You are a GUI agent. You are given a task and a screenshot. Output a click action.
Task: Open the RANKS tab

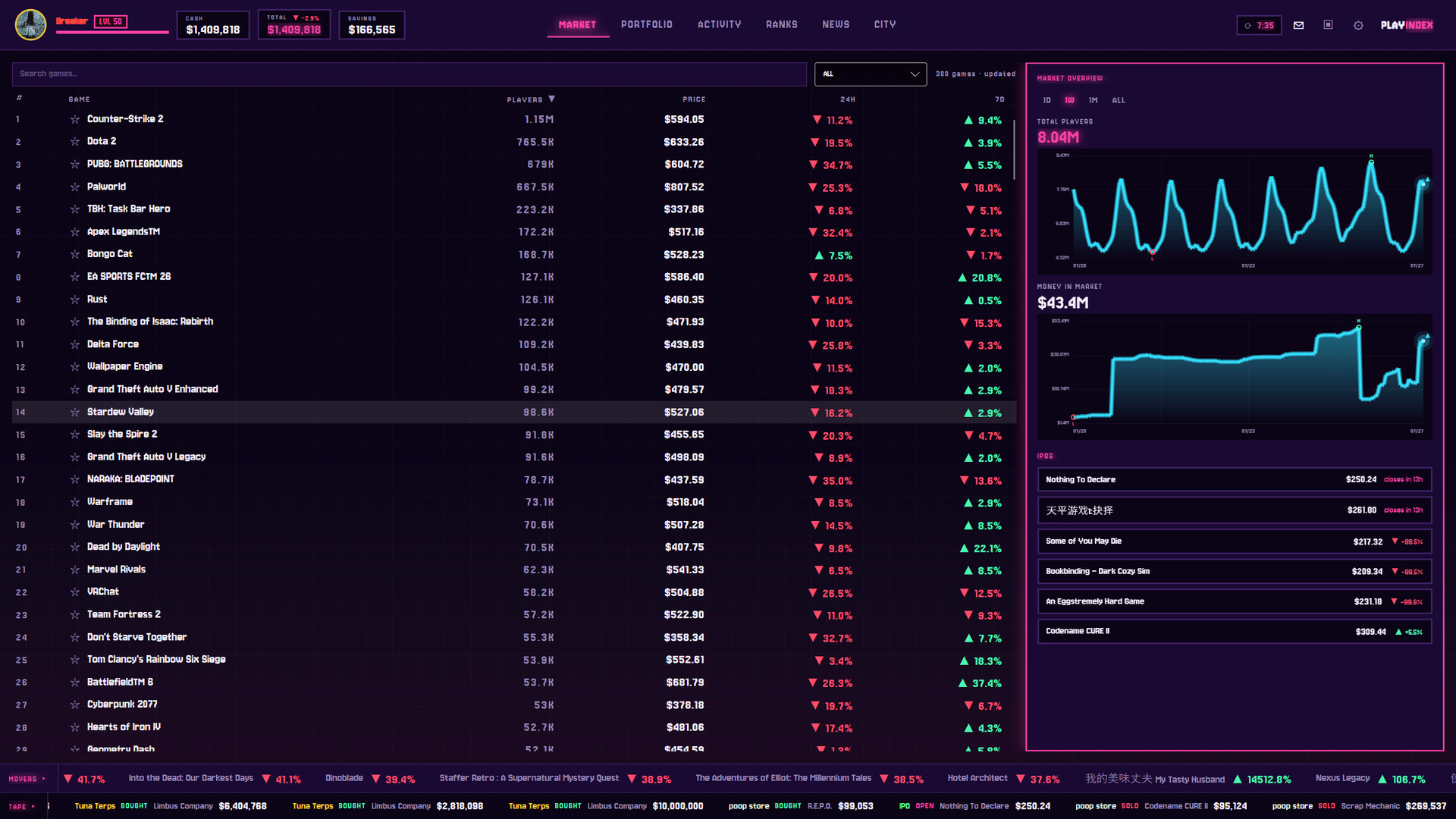point(782,25)
